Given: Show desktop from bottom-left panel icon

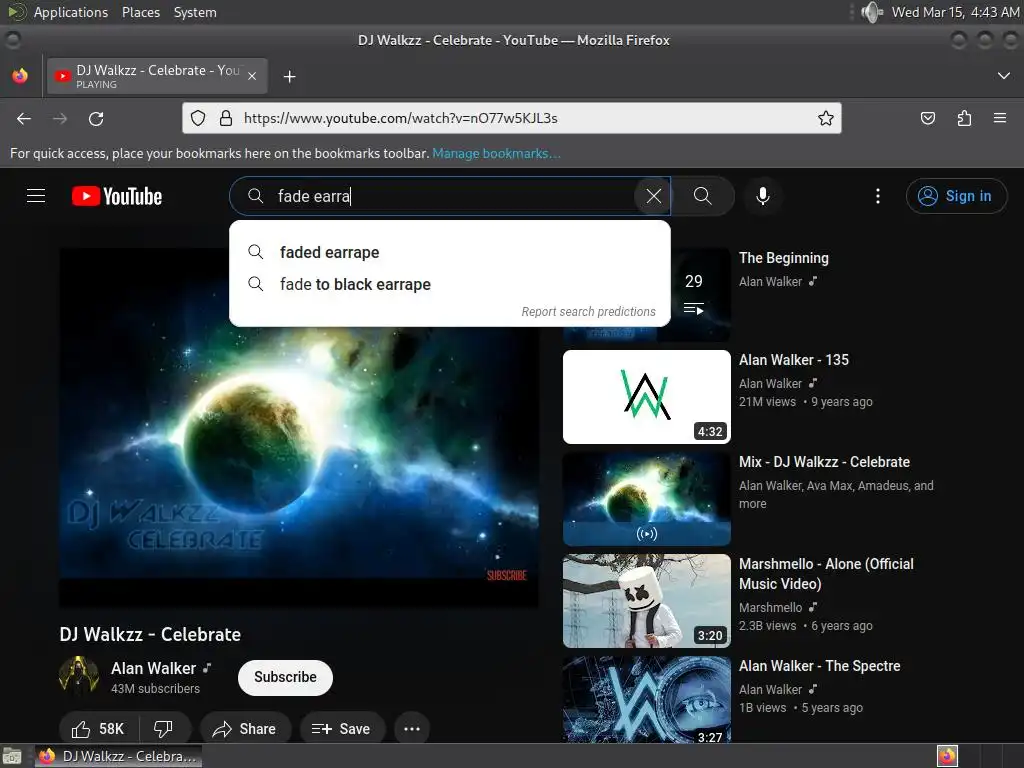Looking at the screenshot, I should click(12, 756).
